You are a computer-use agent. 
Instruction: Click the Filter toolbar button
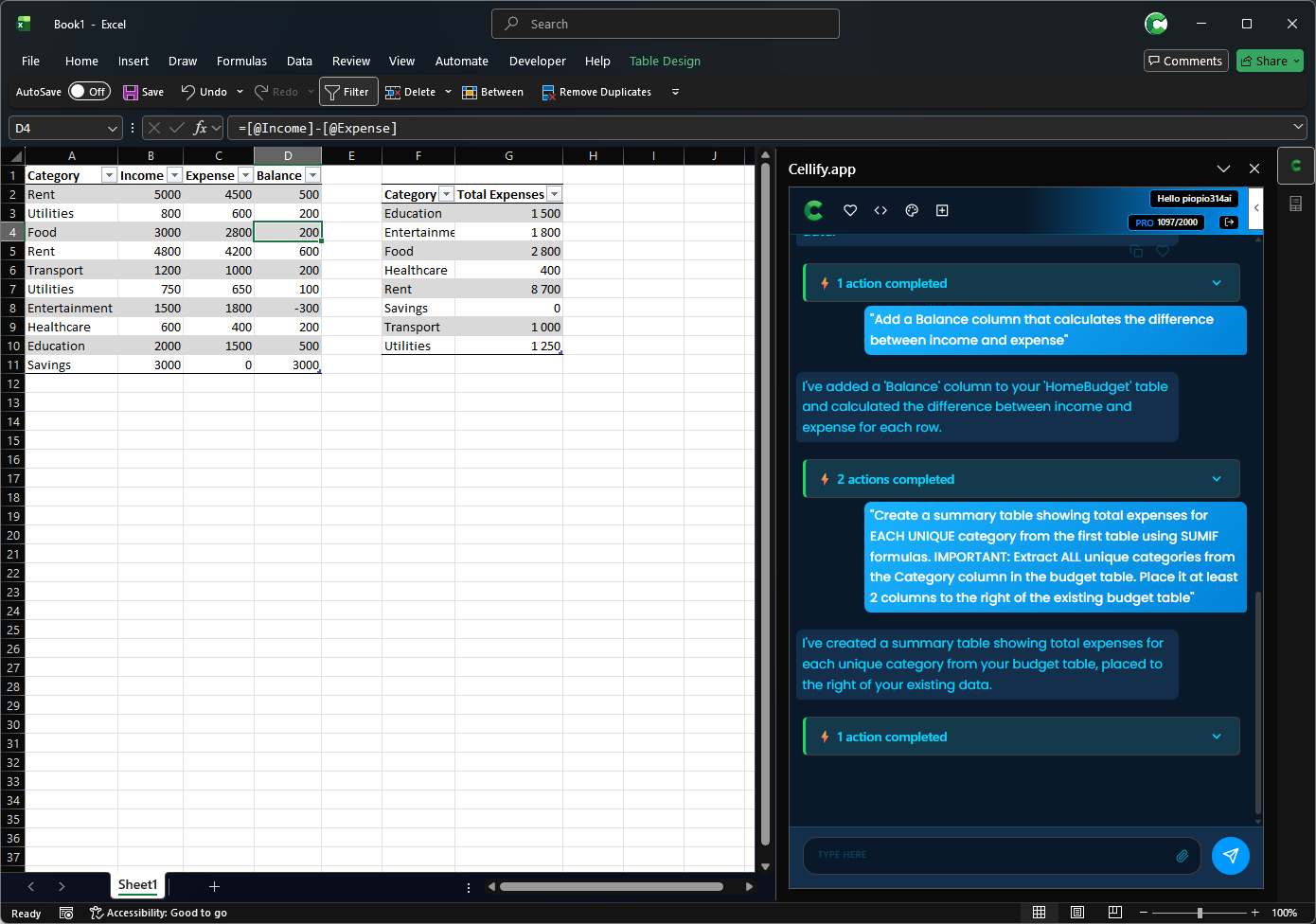(x=348, y=92)
